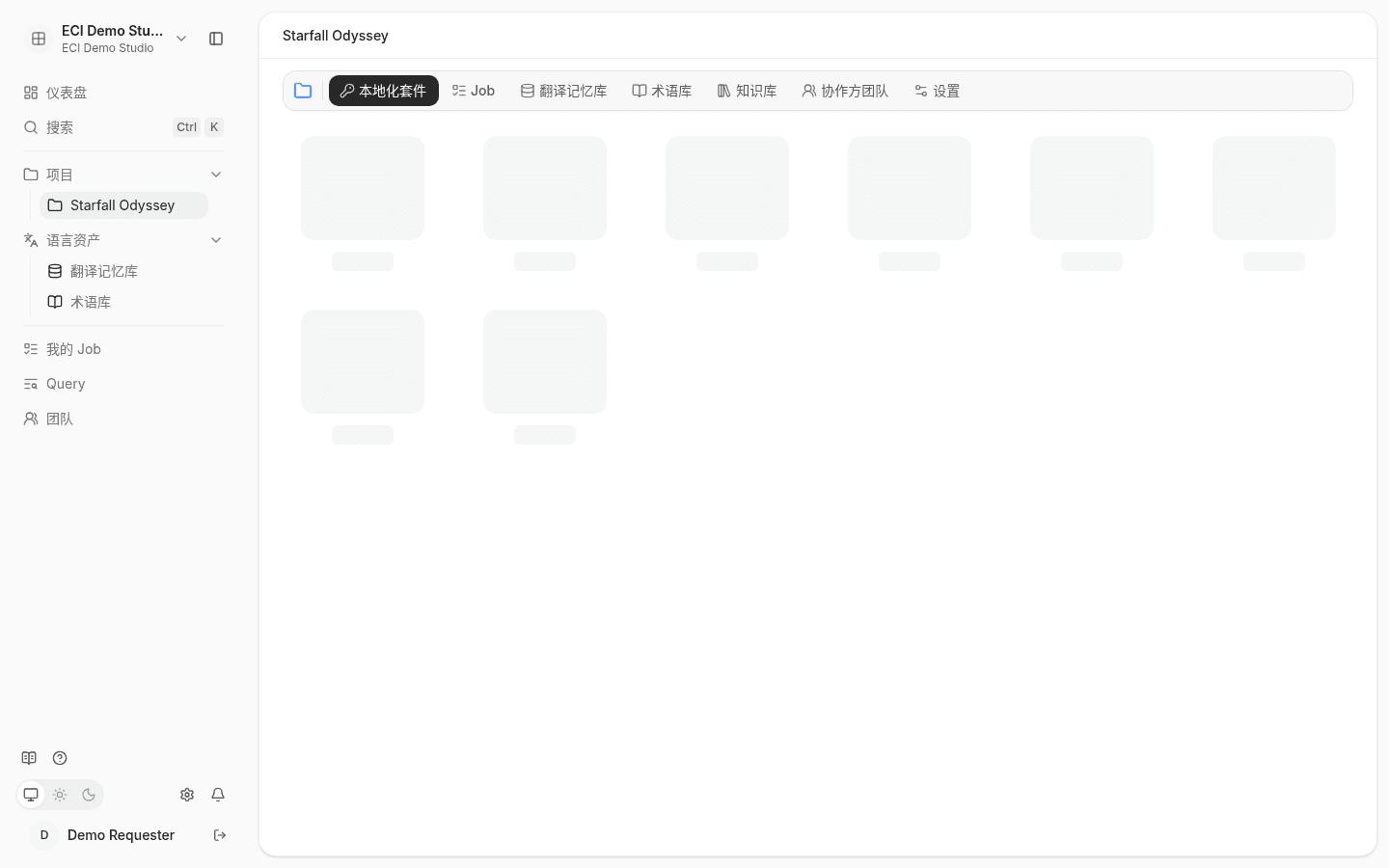Switch to the 知识库 tab
Screen dimensions: 1389x868
(x=747, y=91)
